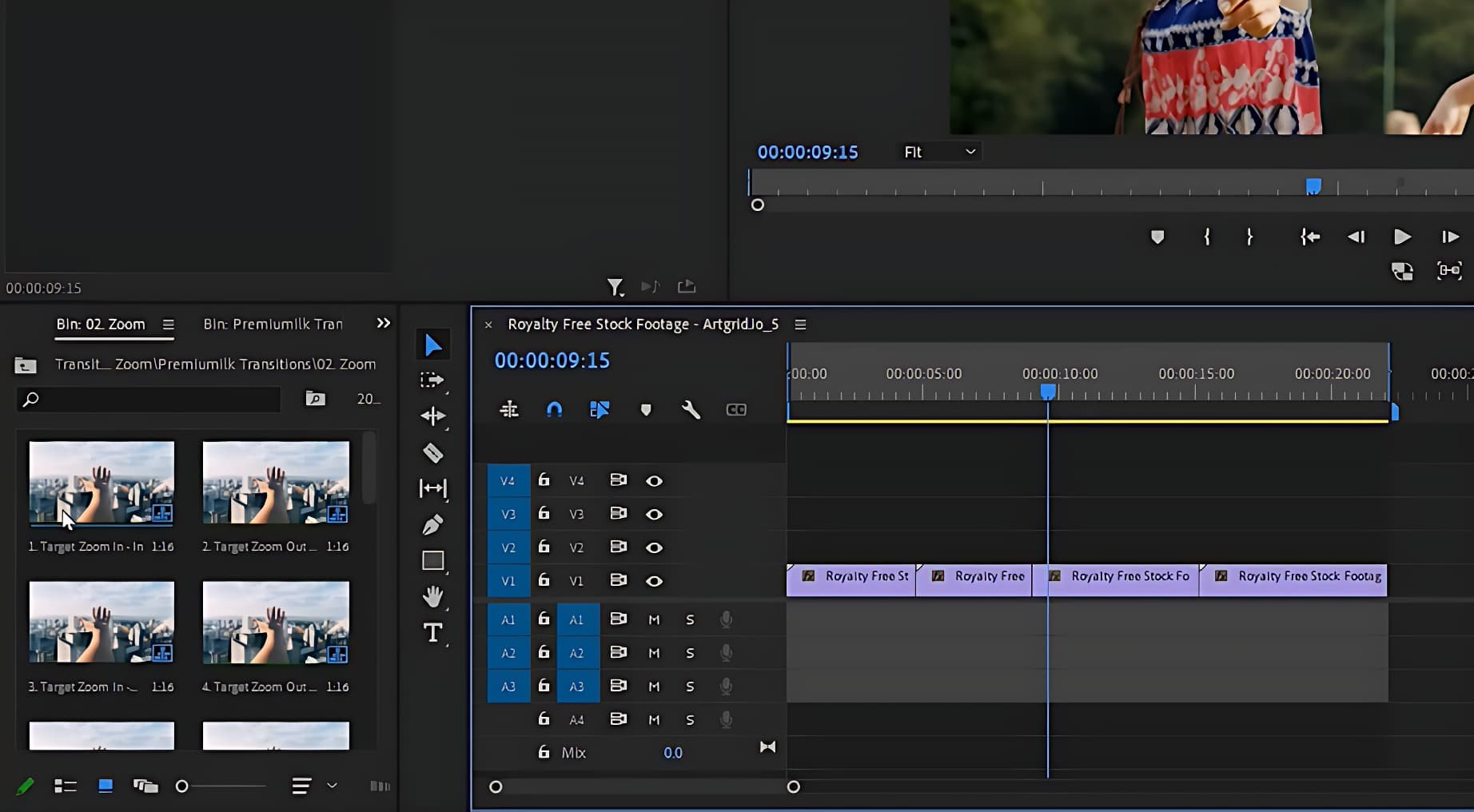Select the 2. Target Zoom Out thumbnail

[x=276, y=482]
